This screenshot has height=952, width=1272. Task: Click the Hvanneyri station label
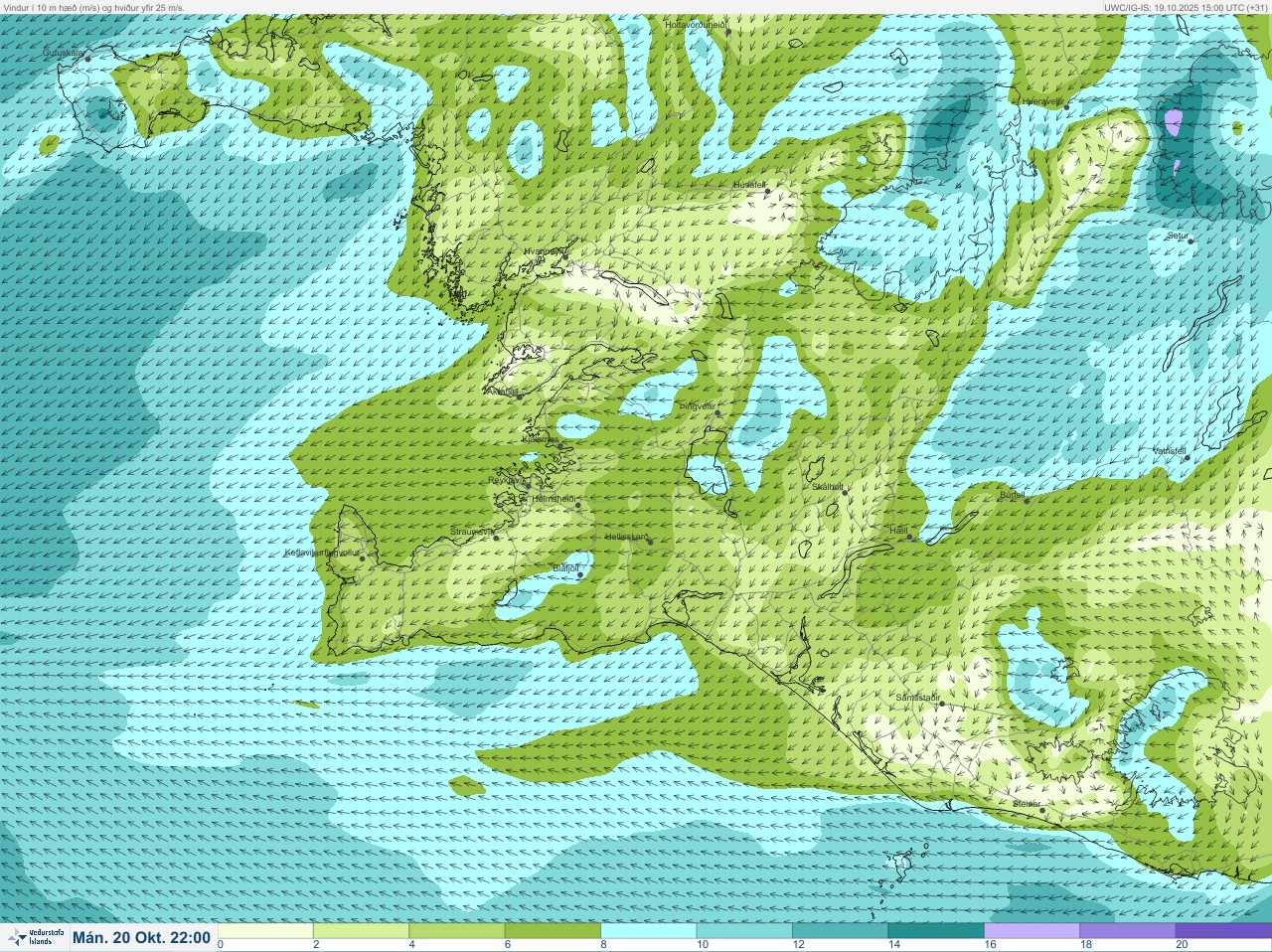click(x=545, y=252)
